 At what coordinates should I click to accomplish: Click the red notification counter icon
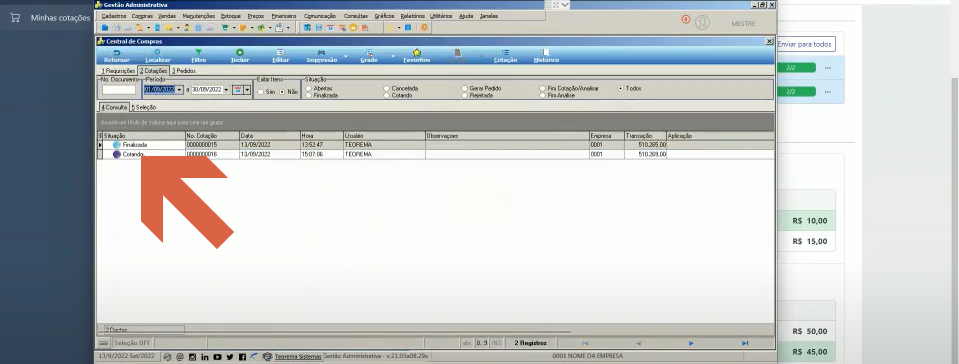(685, 20)
